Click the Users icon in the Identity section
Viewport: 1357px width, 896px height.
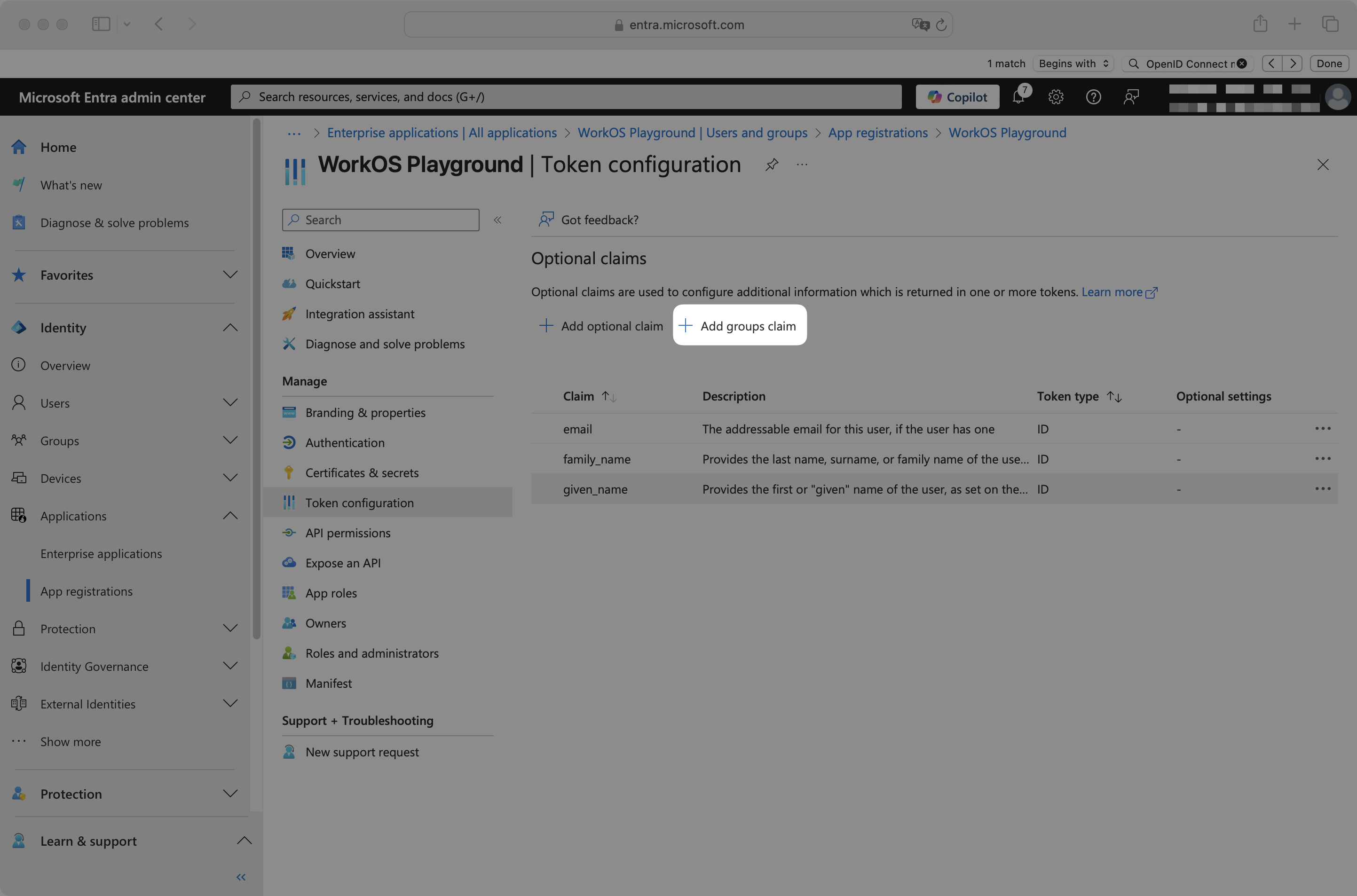click(19, 403)
